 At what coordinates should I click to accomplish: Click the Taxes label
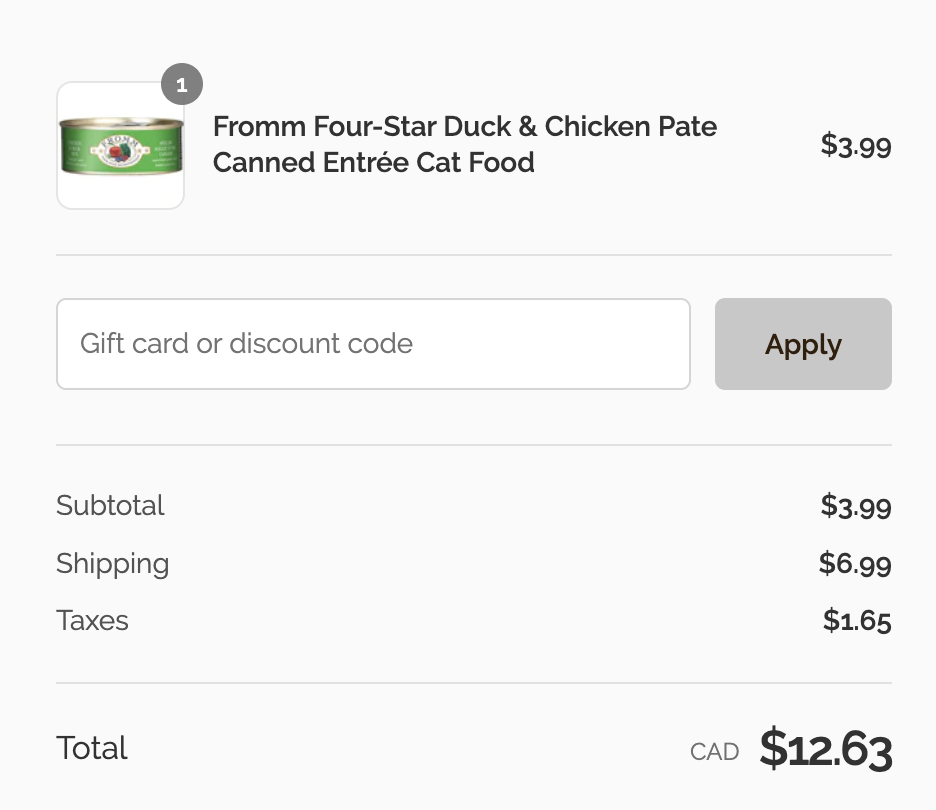(x=92, y=620)
